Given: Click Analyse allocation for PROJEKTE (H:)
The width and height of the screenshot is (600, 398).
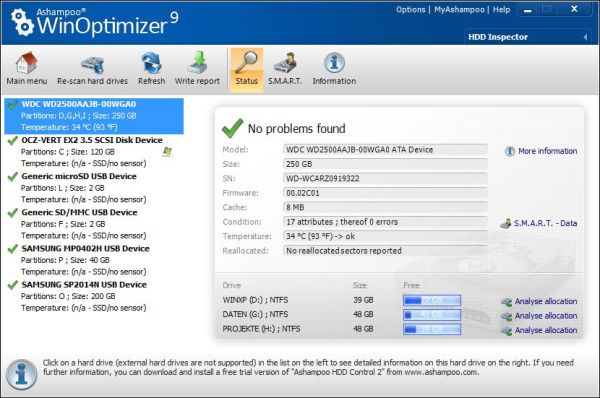Looking at the screenshot, I should pyautogui.click(x=546, y=330).
